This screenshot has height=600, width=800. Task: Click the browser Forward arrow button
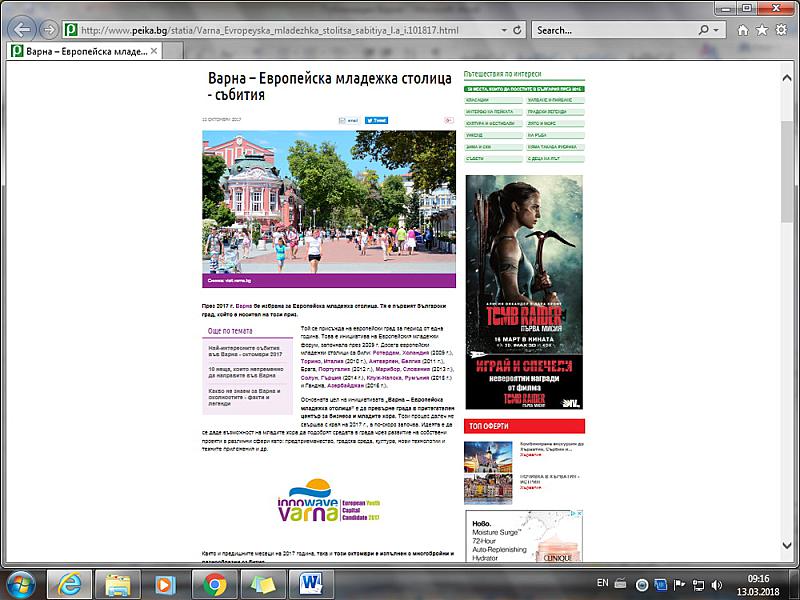point(50,30)
